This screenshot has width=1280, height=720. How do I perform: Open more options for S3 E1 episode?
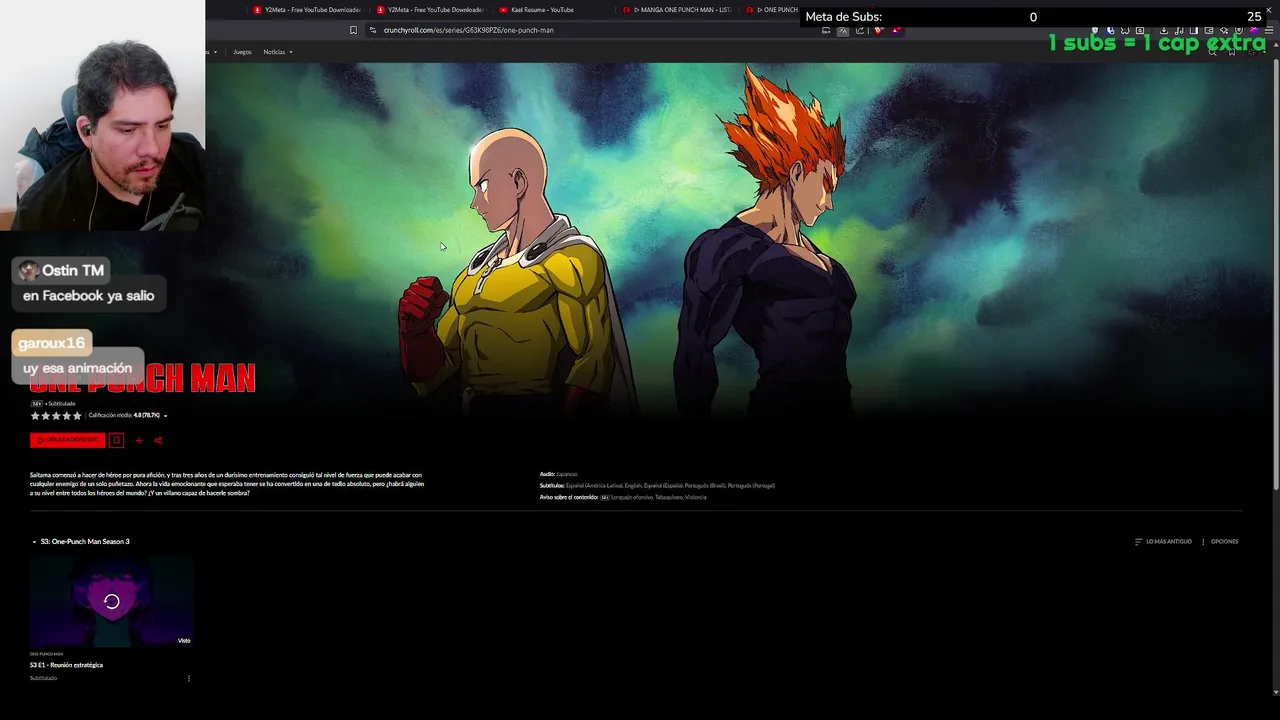click(x=188, y=678)
